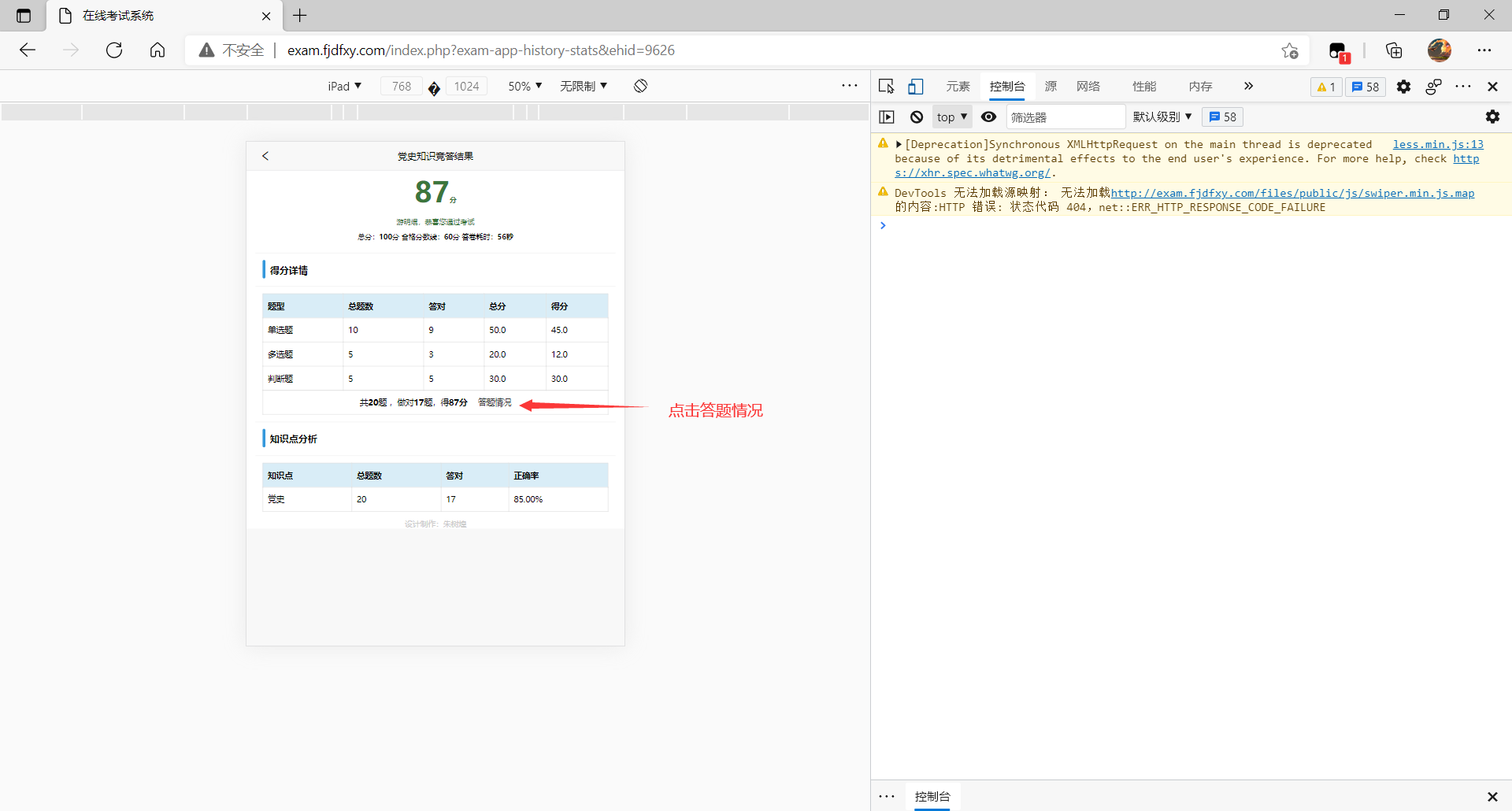
Task: Rotate the emulated device orientation
Action: 640,86
